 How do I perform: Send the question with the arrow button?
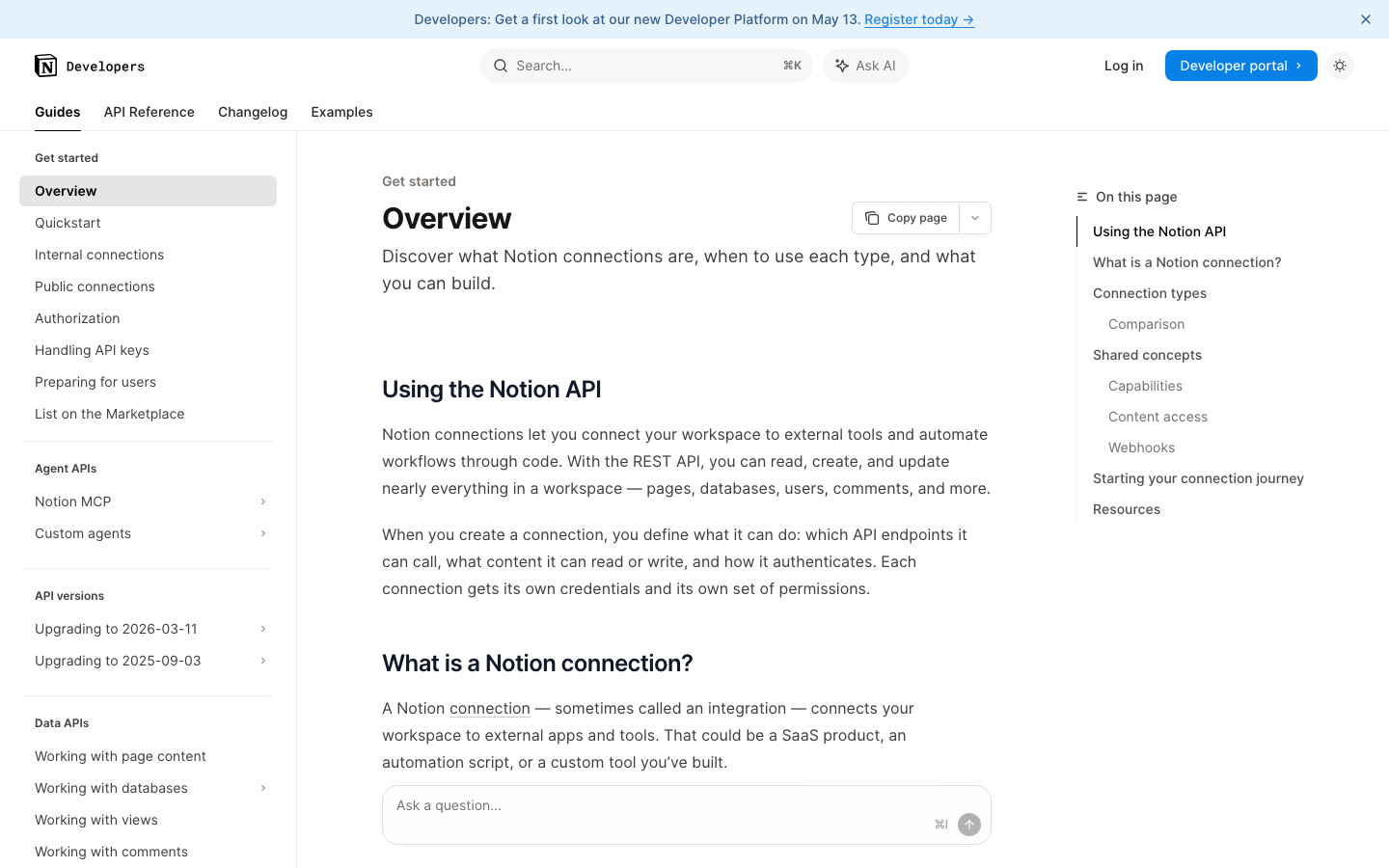[x=969, y=825]
